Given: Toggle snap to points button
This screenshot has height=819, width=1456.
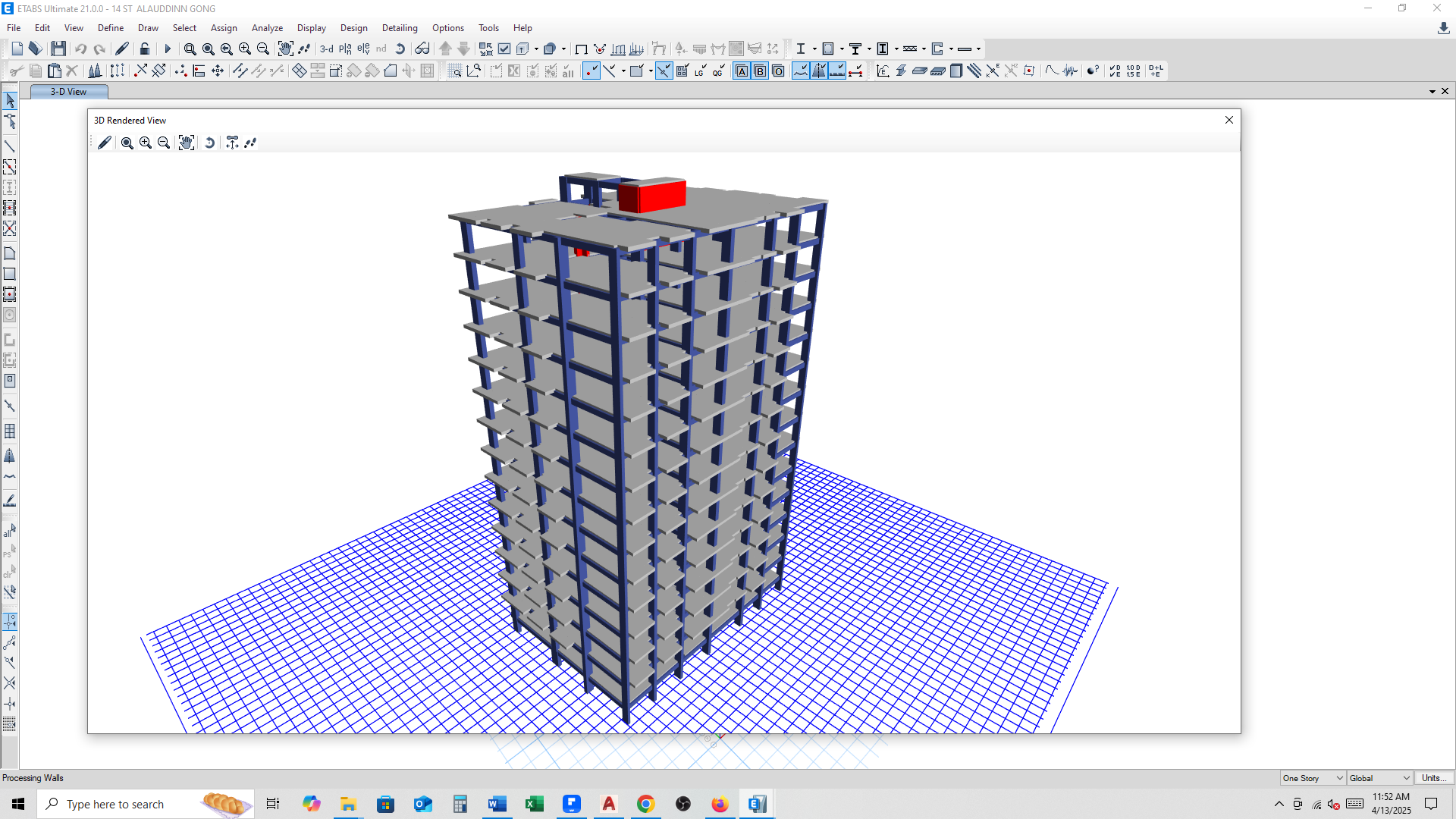Looking at the screenshot, I should click(x=591, y=71).
